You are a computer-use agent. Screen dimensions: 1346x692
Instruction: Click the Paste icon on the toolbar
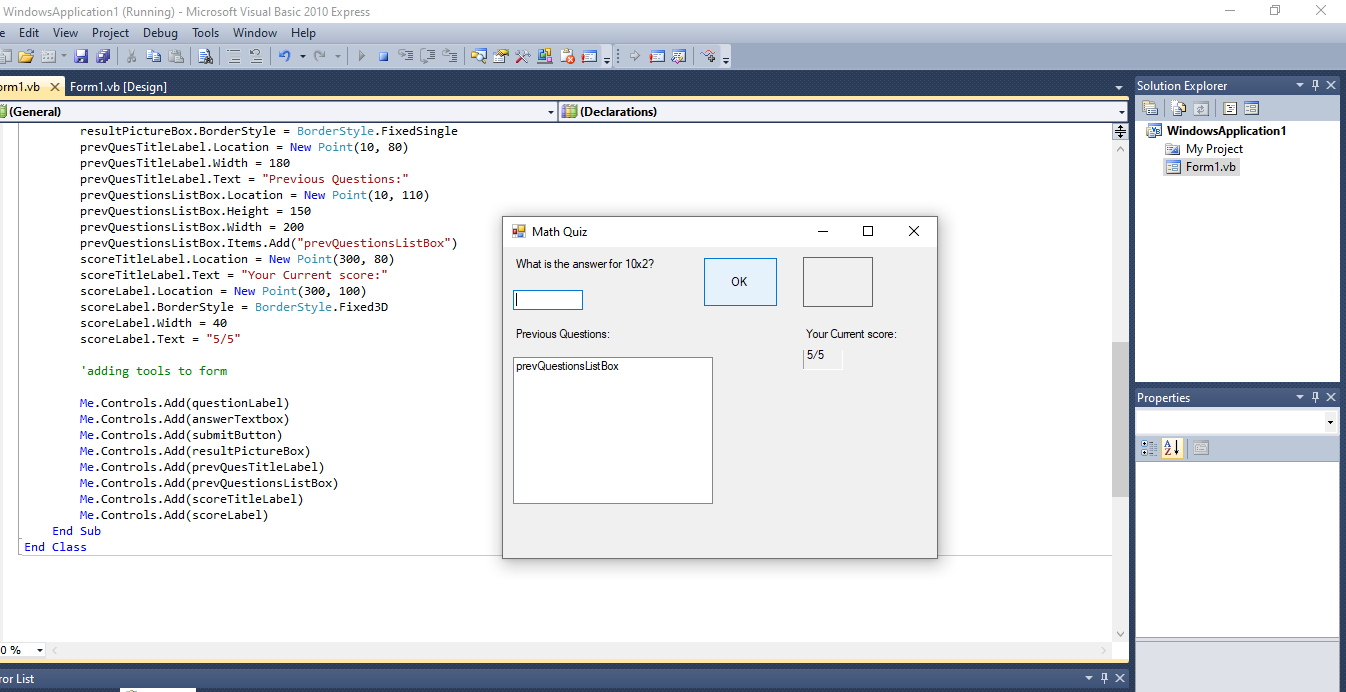[178, 56]
